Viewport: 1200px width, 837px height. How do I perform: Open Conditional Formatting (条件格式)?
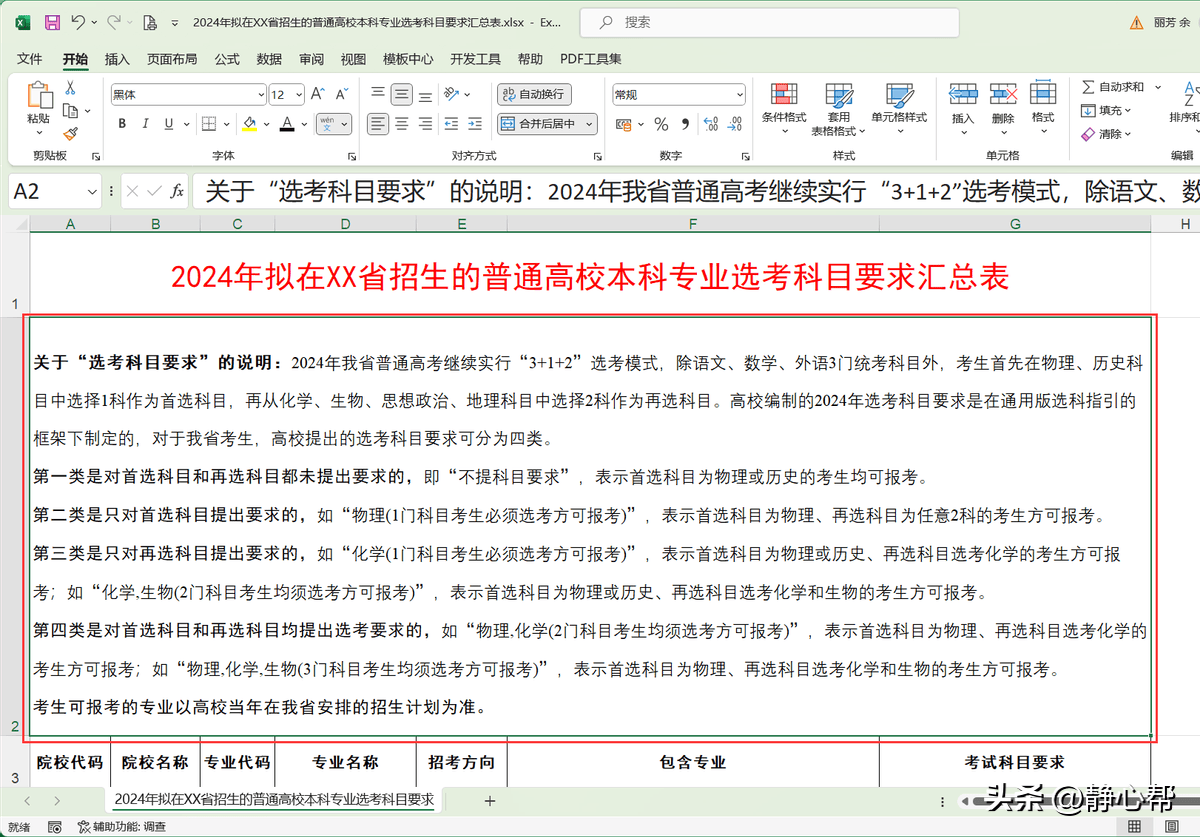(x=784, y=109)
